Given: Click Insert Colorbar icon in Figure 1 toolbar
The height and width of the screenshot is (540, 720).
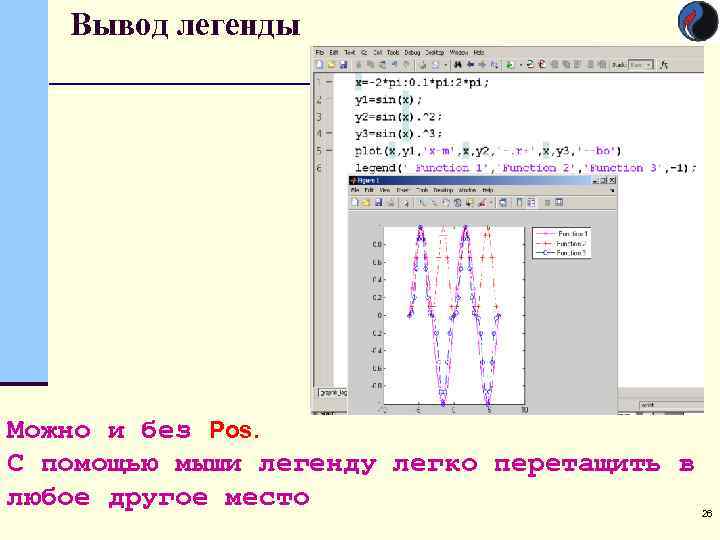Looking at the screenshot, I should pos(519,202).
